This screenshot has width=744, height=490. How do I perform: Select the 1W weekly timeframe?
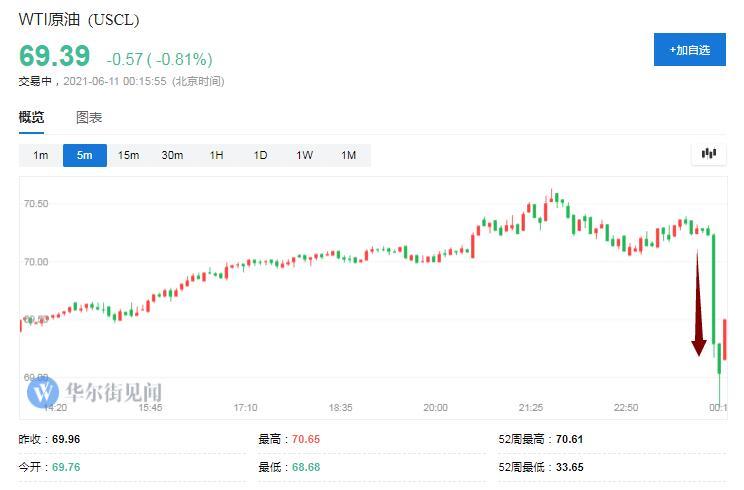pos(304,155)
